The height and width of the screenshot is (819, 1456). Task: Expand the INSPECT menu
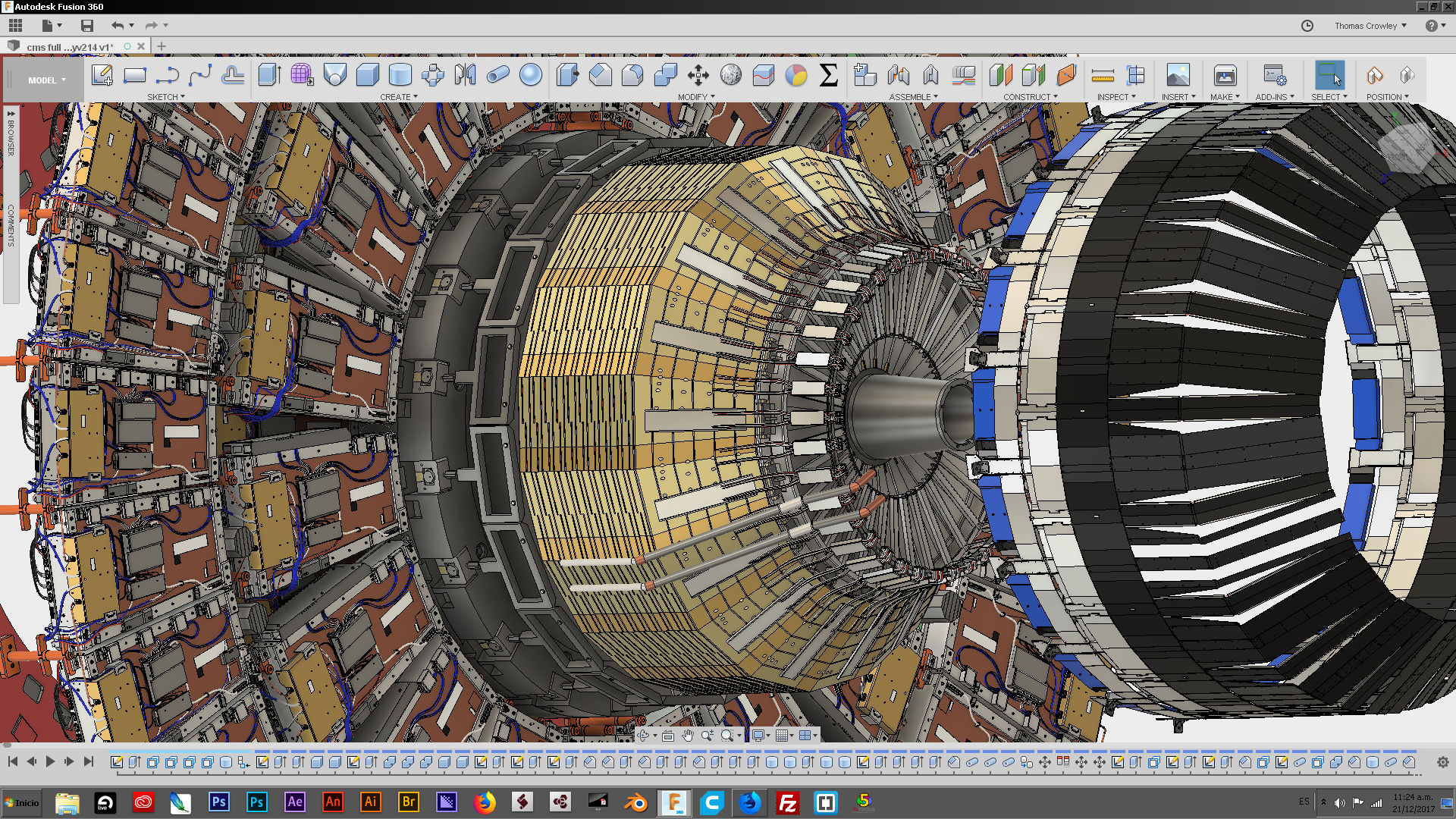pyautogui.click(x=1116, y=97)
